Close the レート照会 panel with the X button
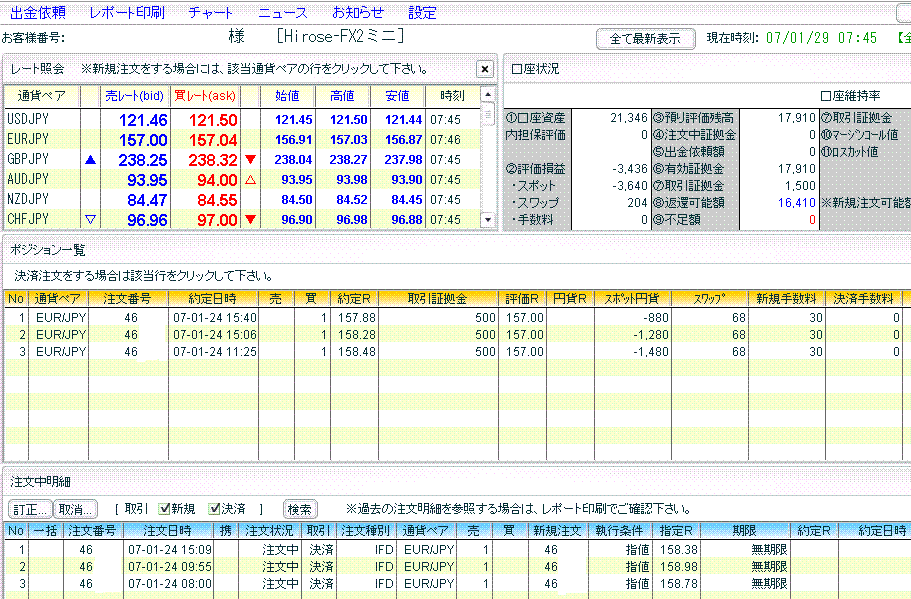Viewport: 911px width, 599px height. (485, 69)
